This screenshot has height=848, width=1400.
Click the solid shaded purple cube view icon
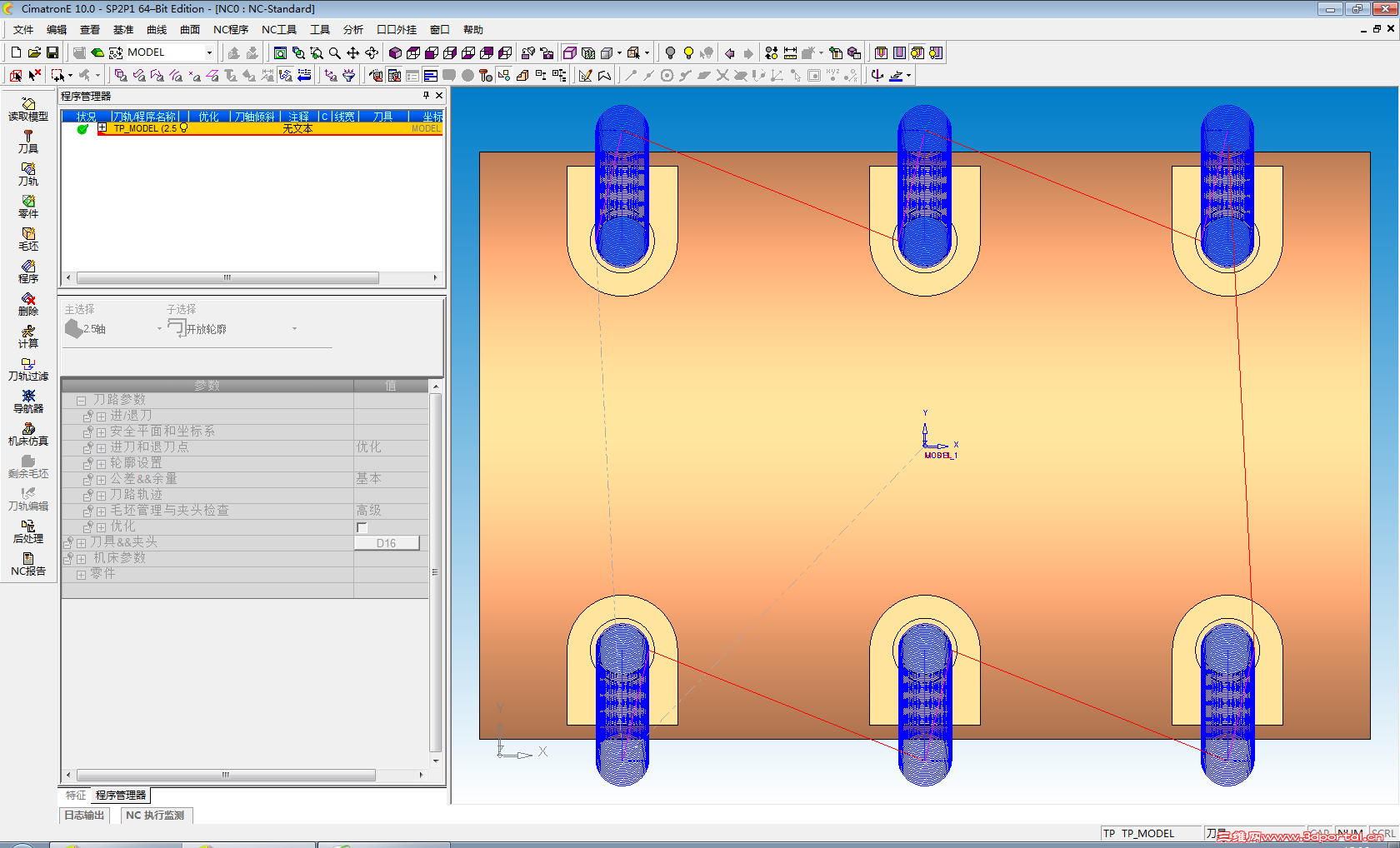395,52
